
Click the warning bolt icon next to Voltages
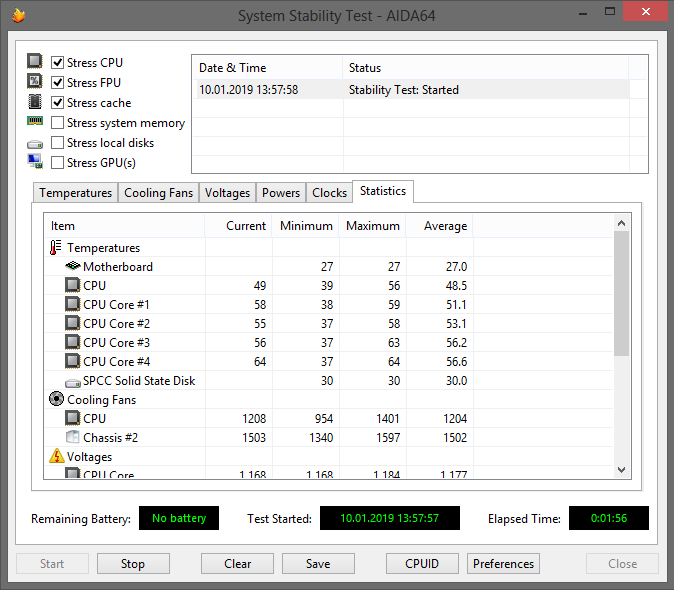(57, 456)
